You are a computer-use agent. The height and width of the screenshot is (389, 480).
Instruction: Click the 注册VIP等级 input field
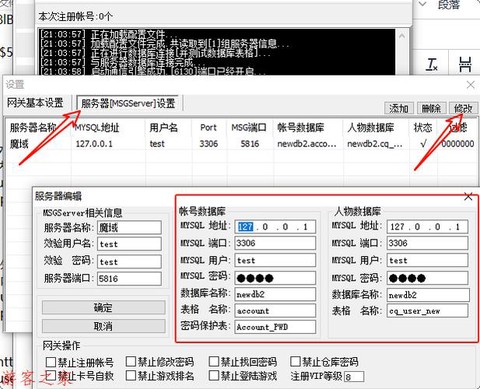(x=354, y=377)
